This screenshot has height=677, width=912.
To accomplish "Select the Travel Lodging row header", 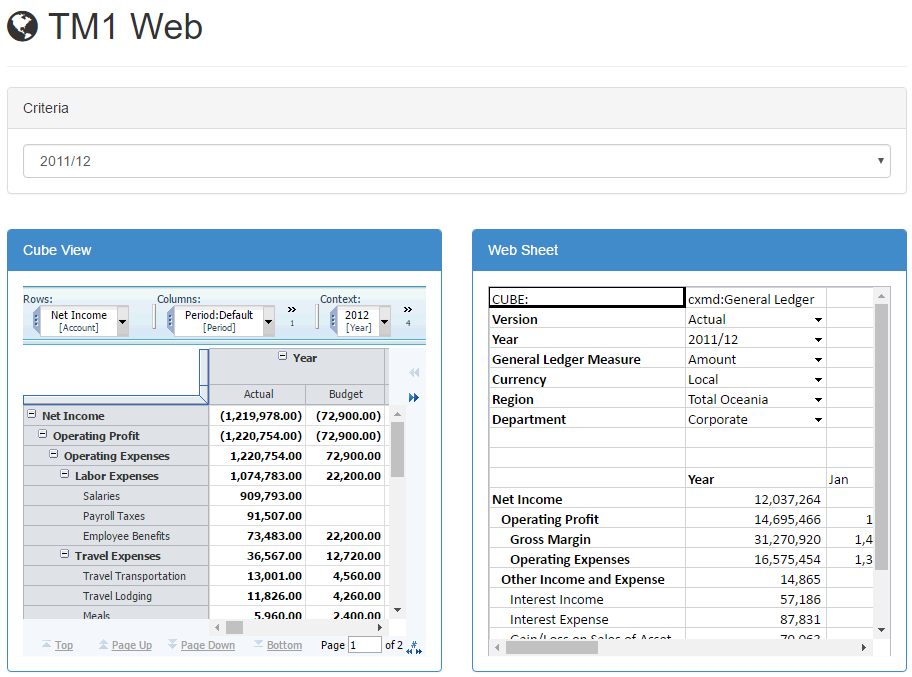I will click(x=117, y=596).
